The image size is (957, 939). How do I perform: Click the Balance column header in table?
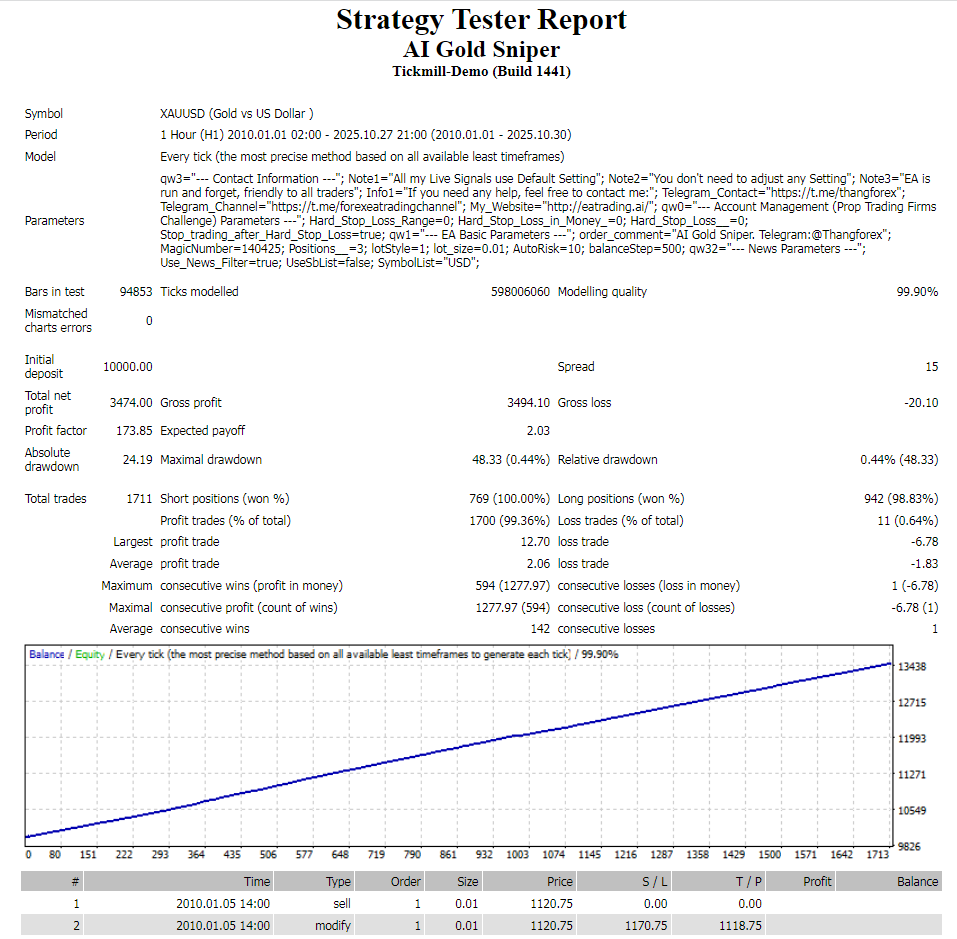(917, 881)
